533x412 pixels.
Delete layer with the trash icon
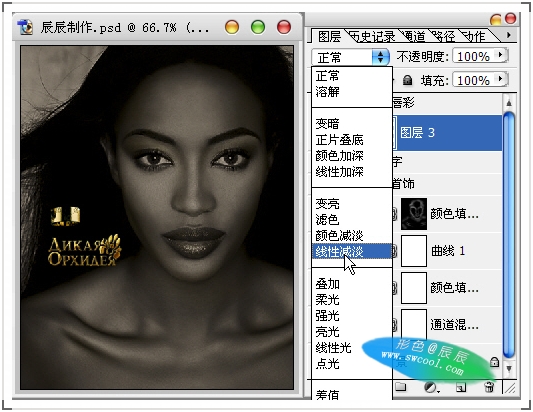pyautogui.click(x=489, y=387)
